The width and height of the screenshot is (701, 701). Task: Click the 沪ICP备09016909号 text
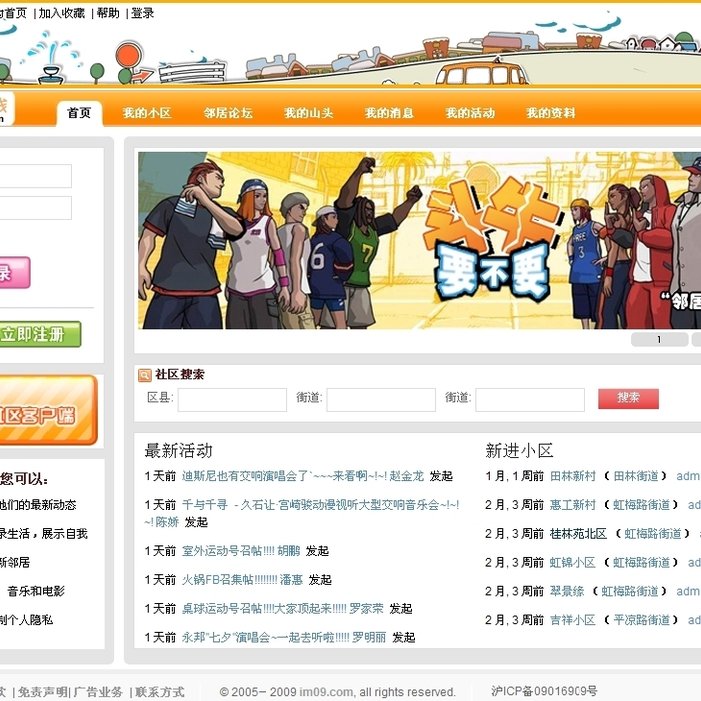point(544,691)
